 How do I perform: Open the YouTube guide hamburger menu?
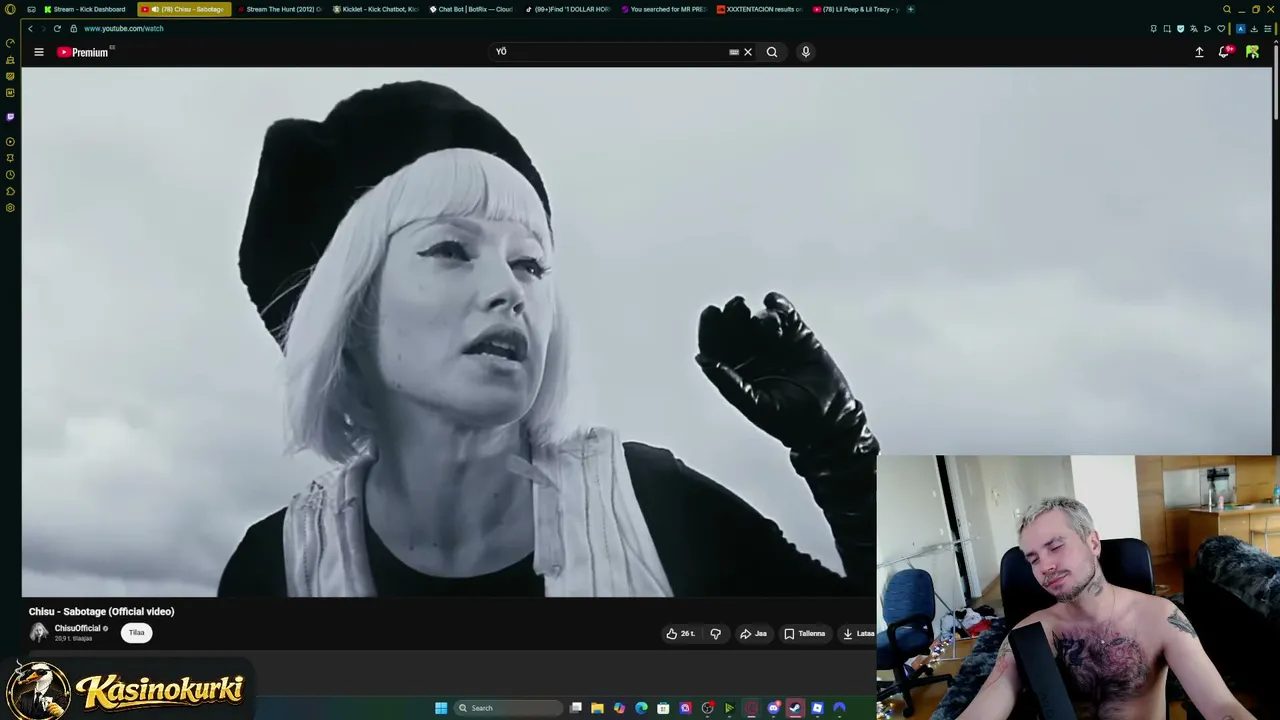point(39,52)
